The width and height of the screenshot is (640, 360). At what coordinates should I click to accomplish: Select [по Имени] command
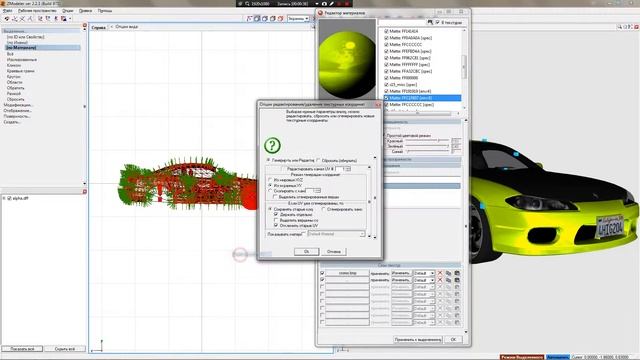tap(17, 42)
